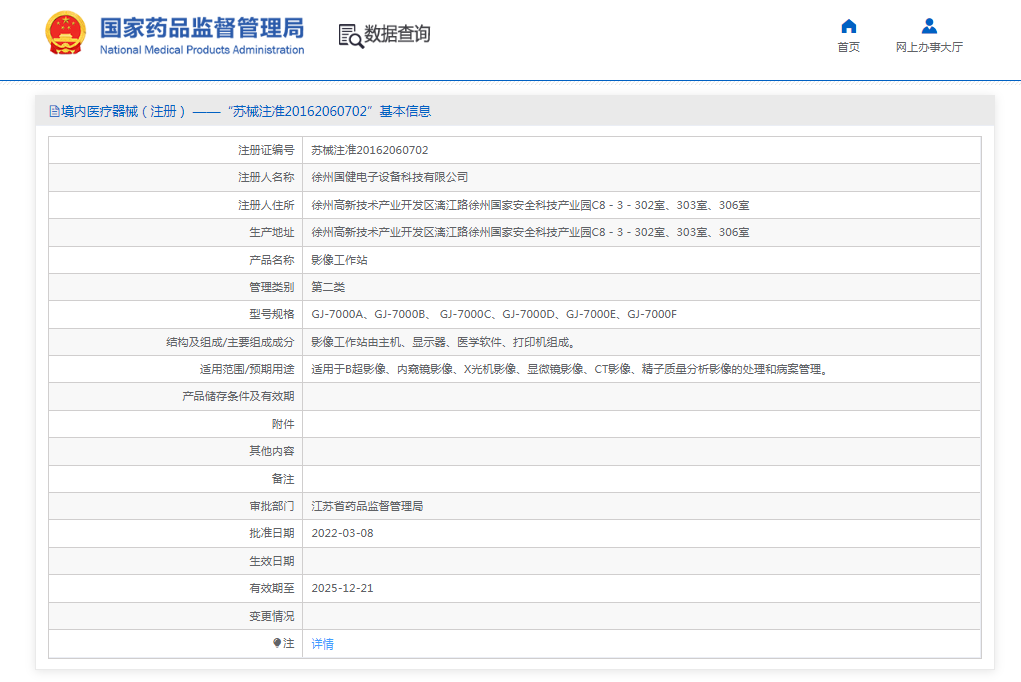Click the 国家药品监督管理局 site title
1021x682 pixels.
pos(201,27)
